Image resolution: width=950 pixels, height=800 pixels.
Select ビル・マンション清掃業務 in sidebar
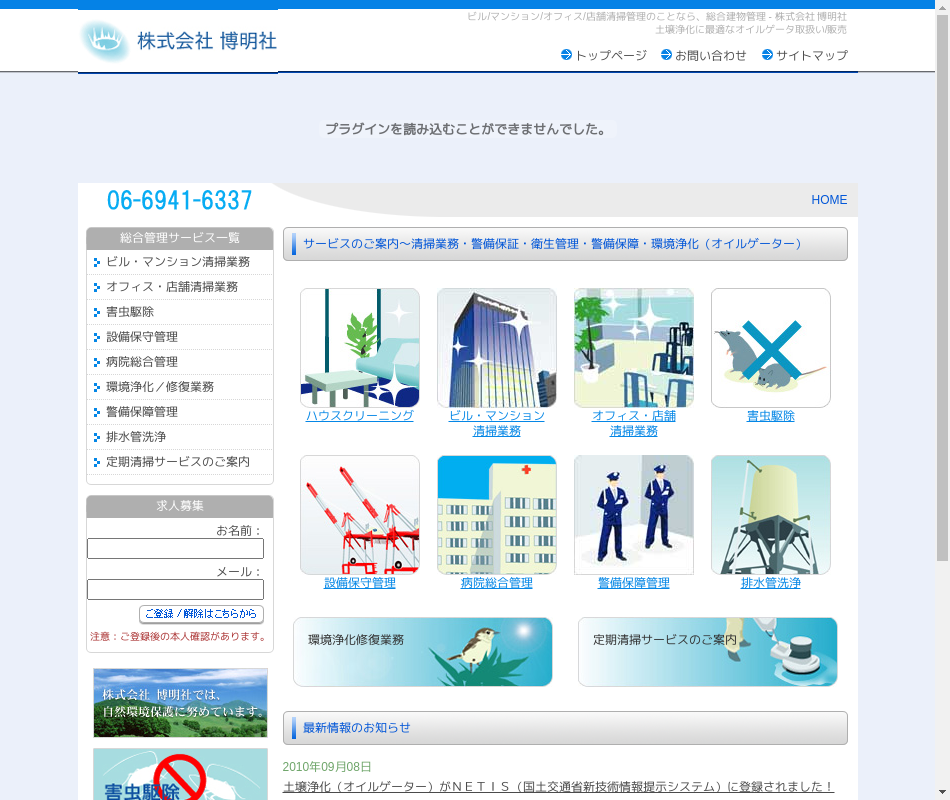tap(178, 262)
